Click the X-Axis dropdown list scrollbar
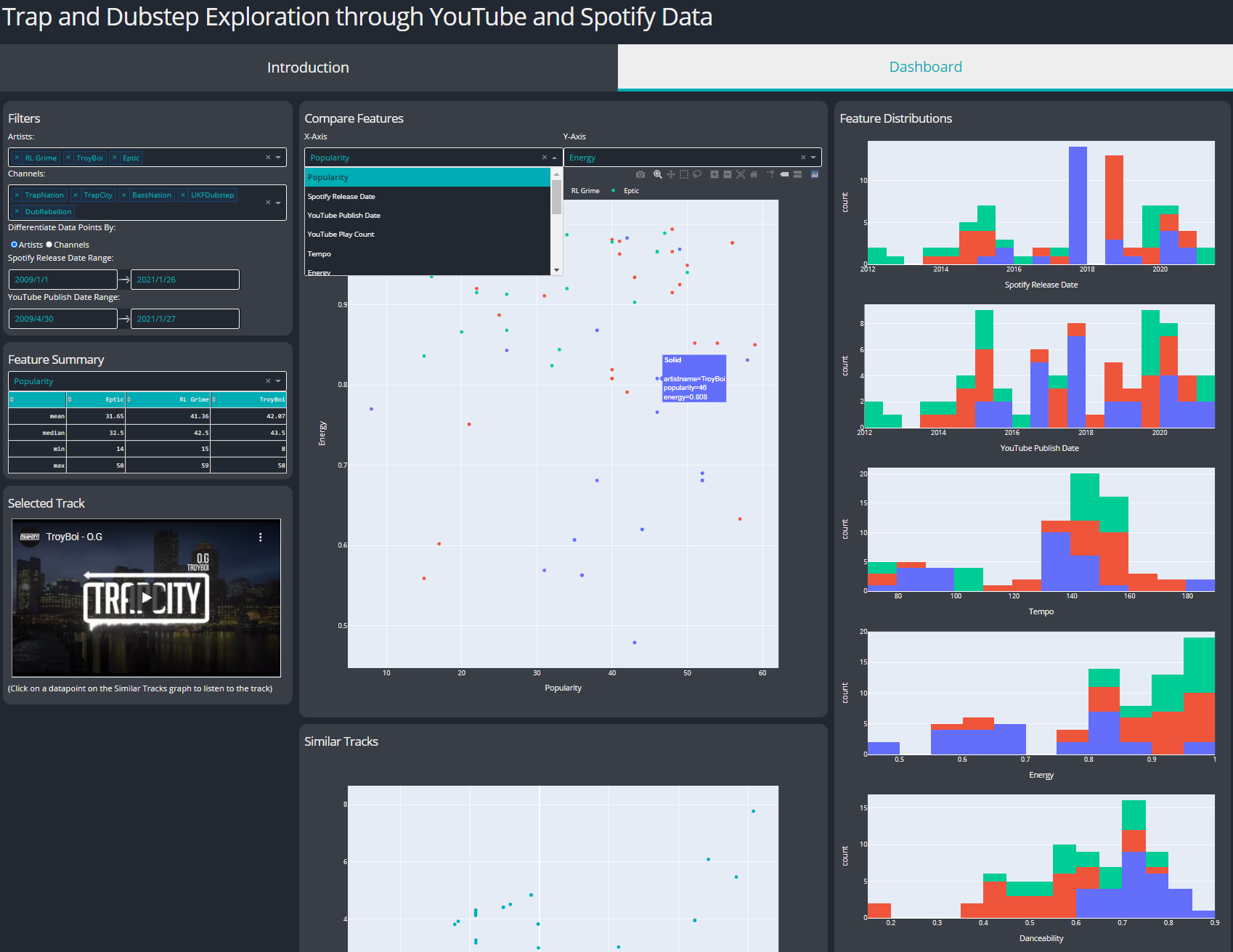The width and height of the screenshot is (1233, 952). pyautogui.click(x=557, y=197)
